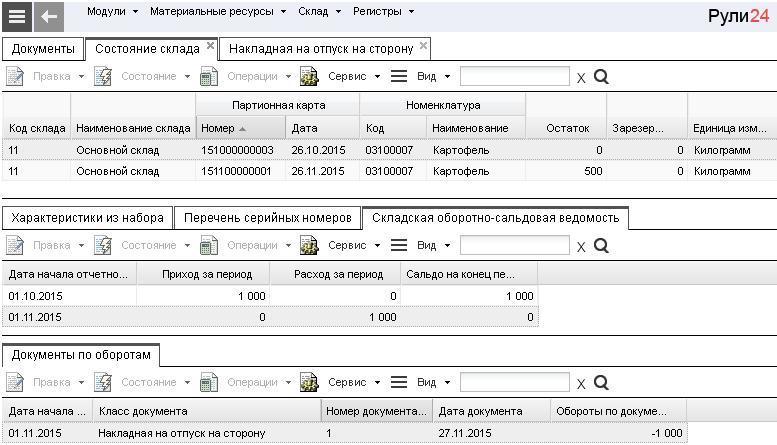The width and height of the screenshot is (777, 445).
Task: Run search with the top toolbar magnifier
Action: pyautogui.click(x=601, y=76)
